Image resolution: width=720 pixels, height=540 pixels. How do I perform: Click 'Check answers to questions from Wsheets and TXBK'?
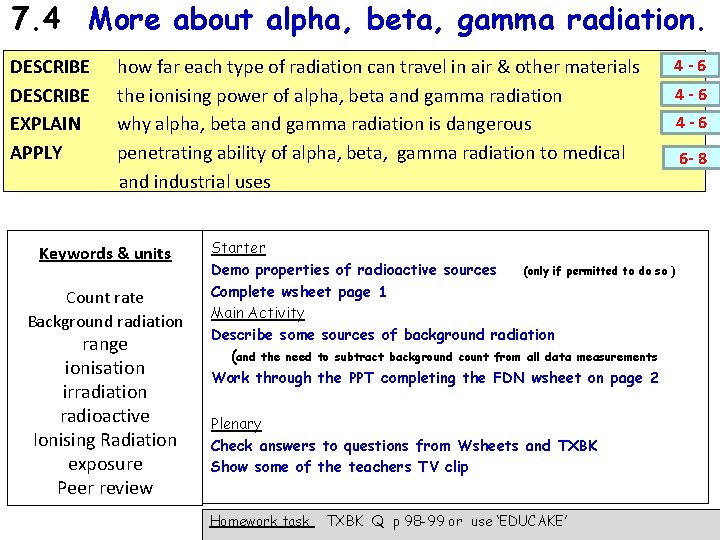[x=404, y=446]
